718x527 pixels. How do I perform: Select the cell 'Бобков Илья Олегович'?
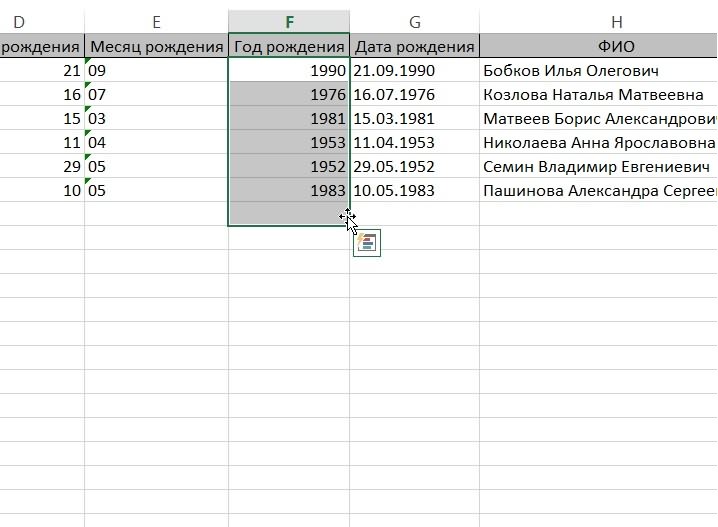(598, 70)
